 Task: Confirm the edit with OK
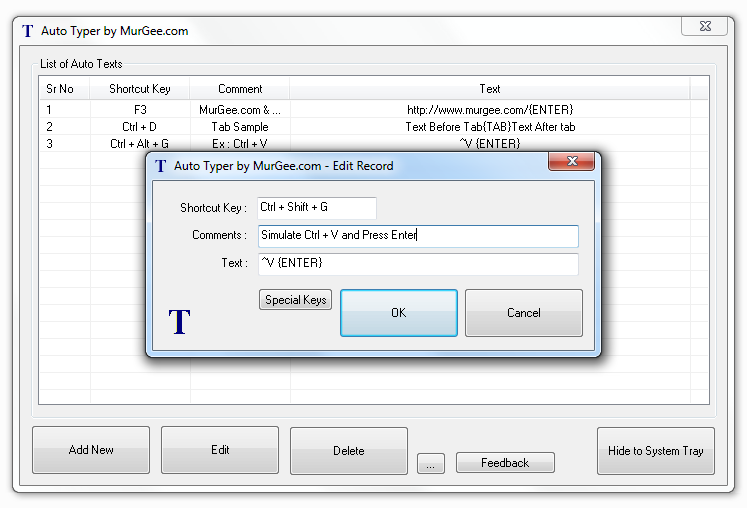399,313
